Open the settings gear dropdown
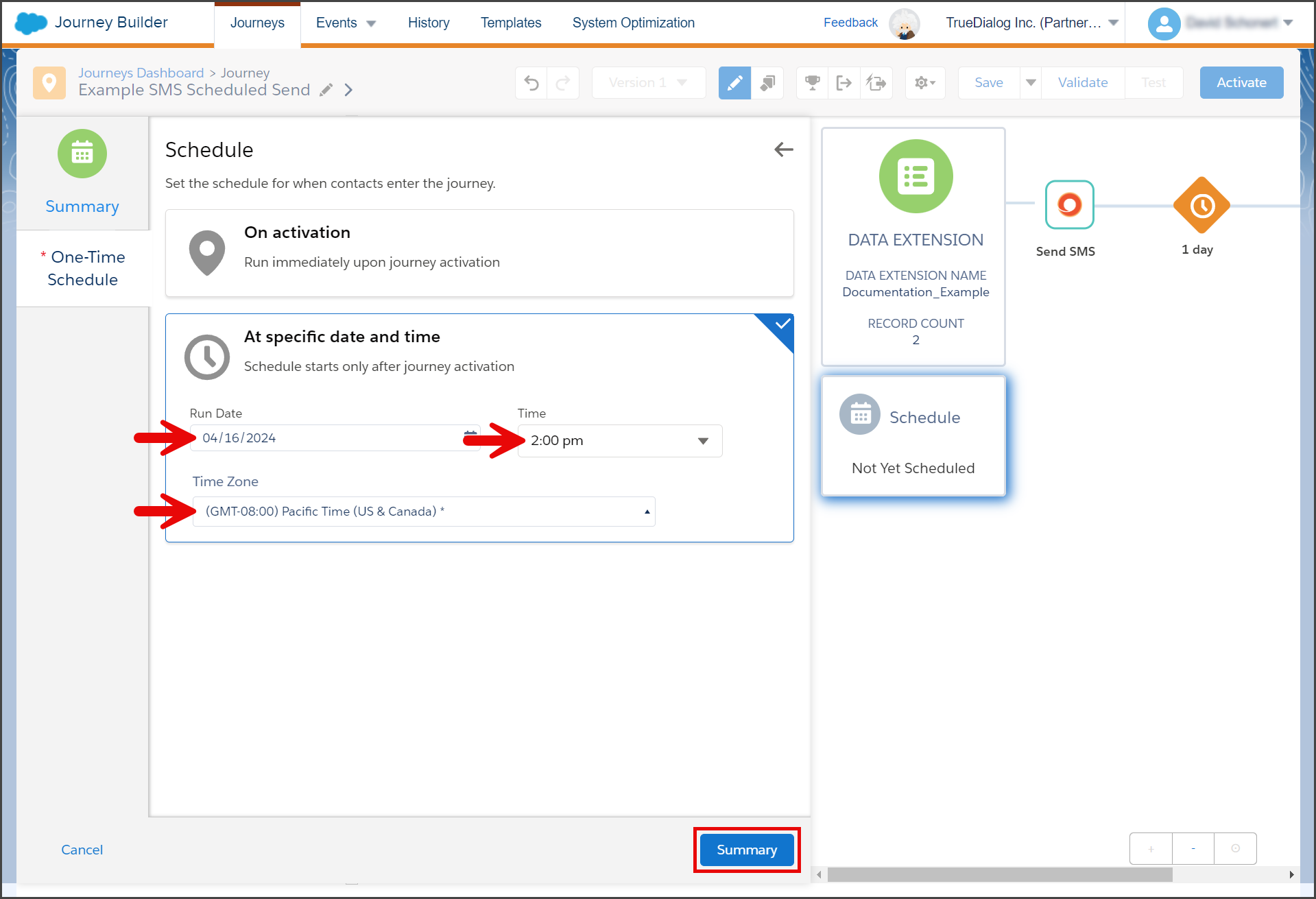 click(925, 83)
